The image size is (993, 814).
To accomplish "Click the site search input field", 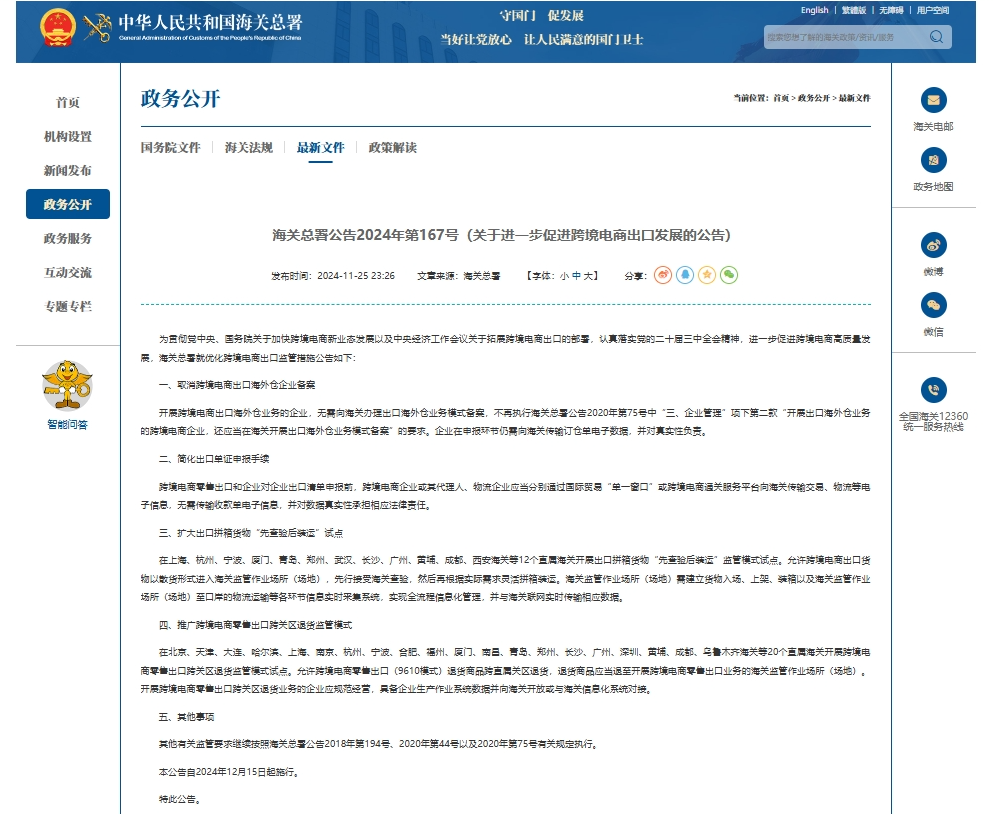I will (845, 37).
